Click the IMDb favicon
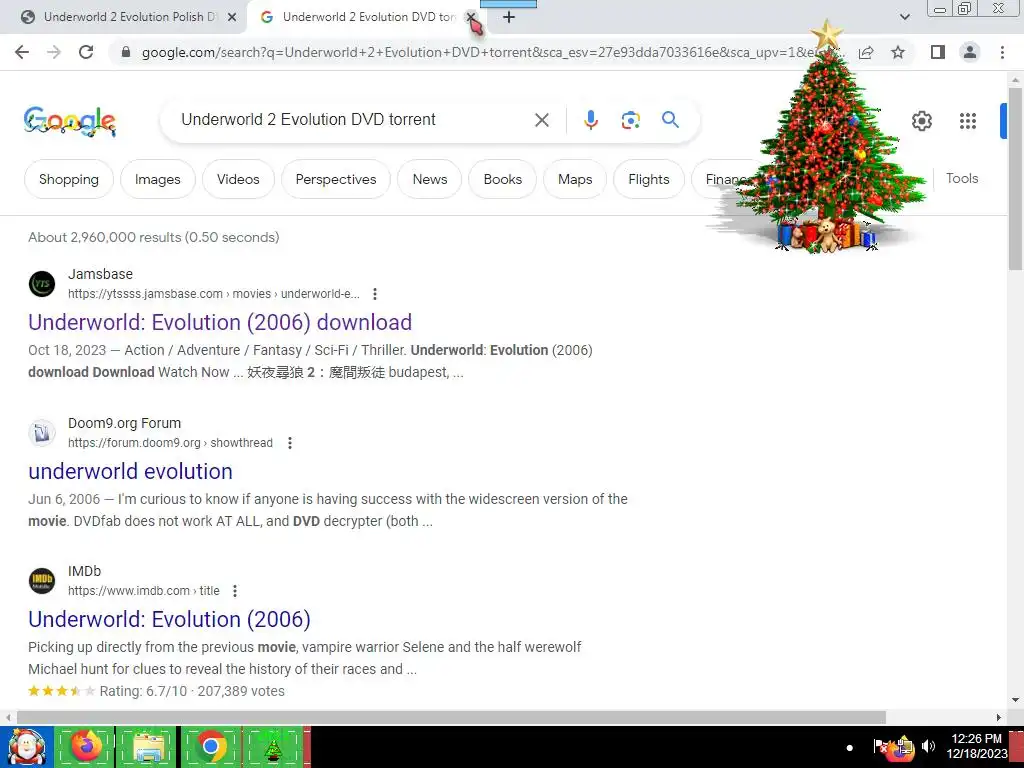 (x=42, y=581)
